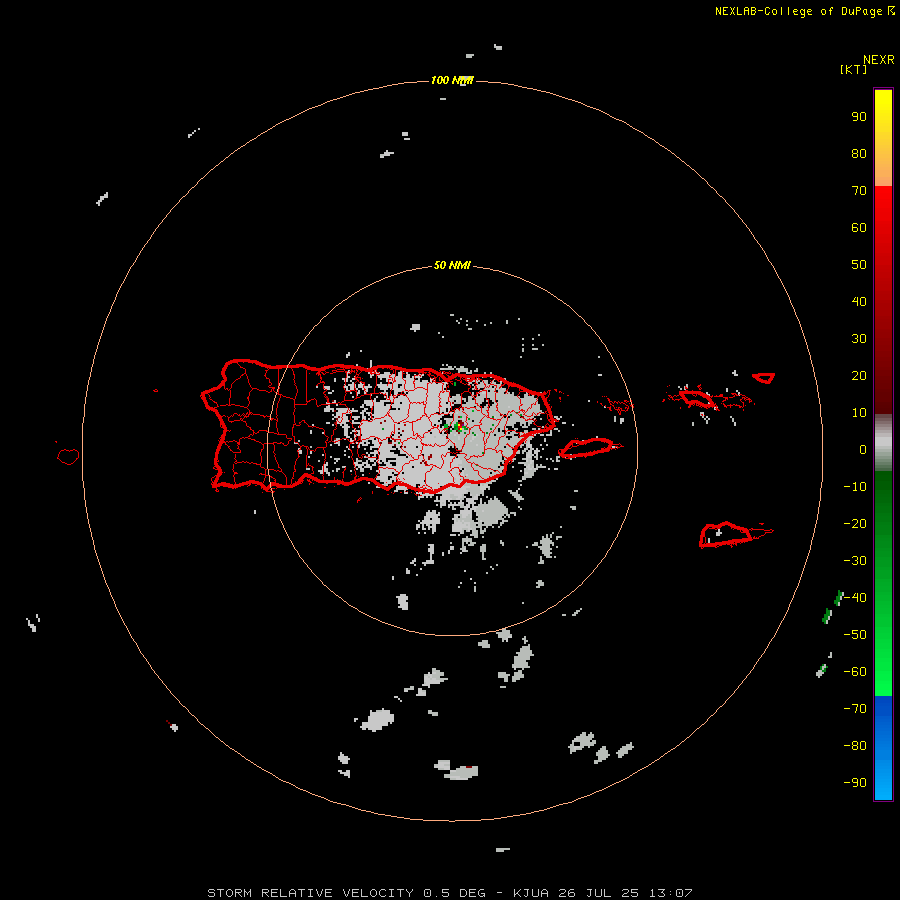The image size is (900, 900).
Task: Pick the green colorbar segment near -50
Action: click(x=883, y=634)
